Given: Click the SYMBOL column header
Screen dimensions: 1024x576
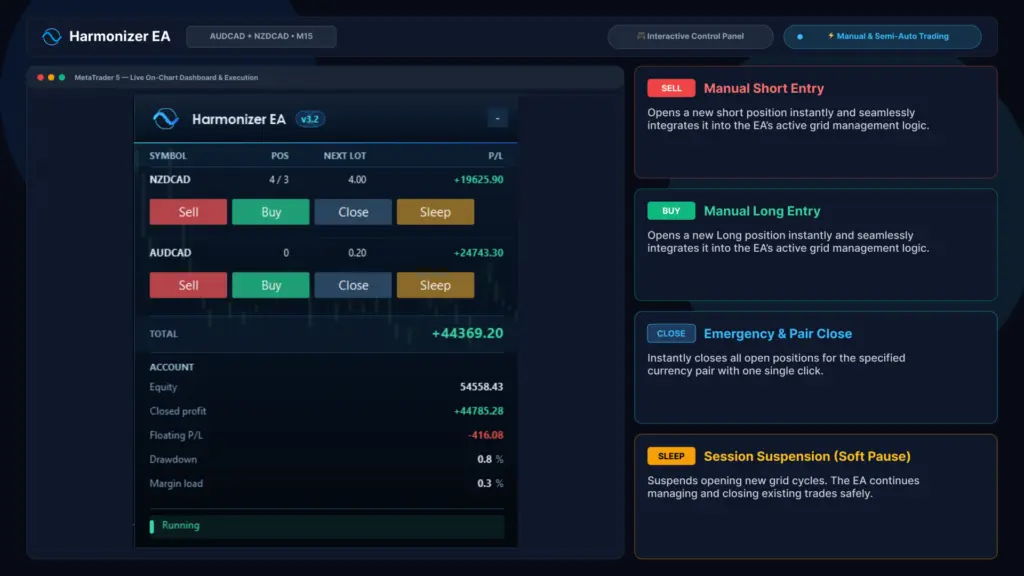Looking at the screenshot, I should click(x=168, y=155).
